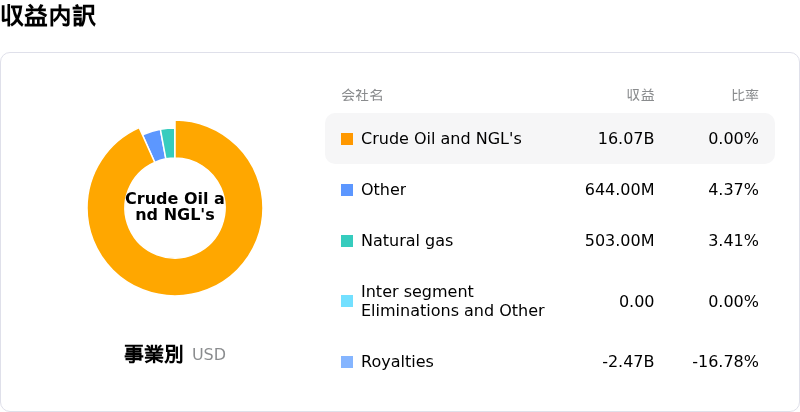The width and height of the screenshot is (800, 412).
Task: Click the 4.37% ratio value
Action: coord(734,190)
